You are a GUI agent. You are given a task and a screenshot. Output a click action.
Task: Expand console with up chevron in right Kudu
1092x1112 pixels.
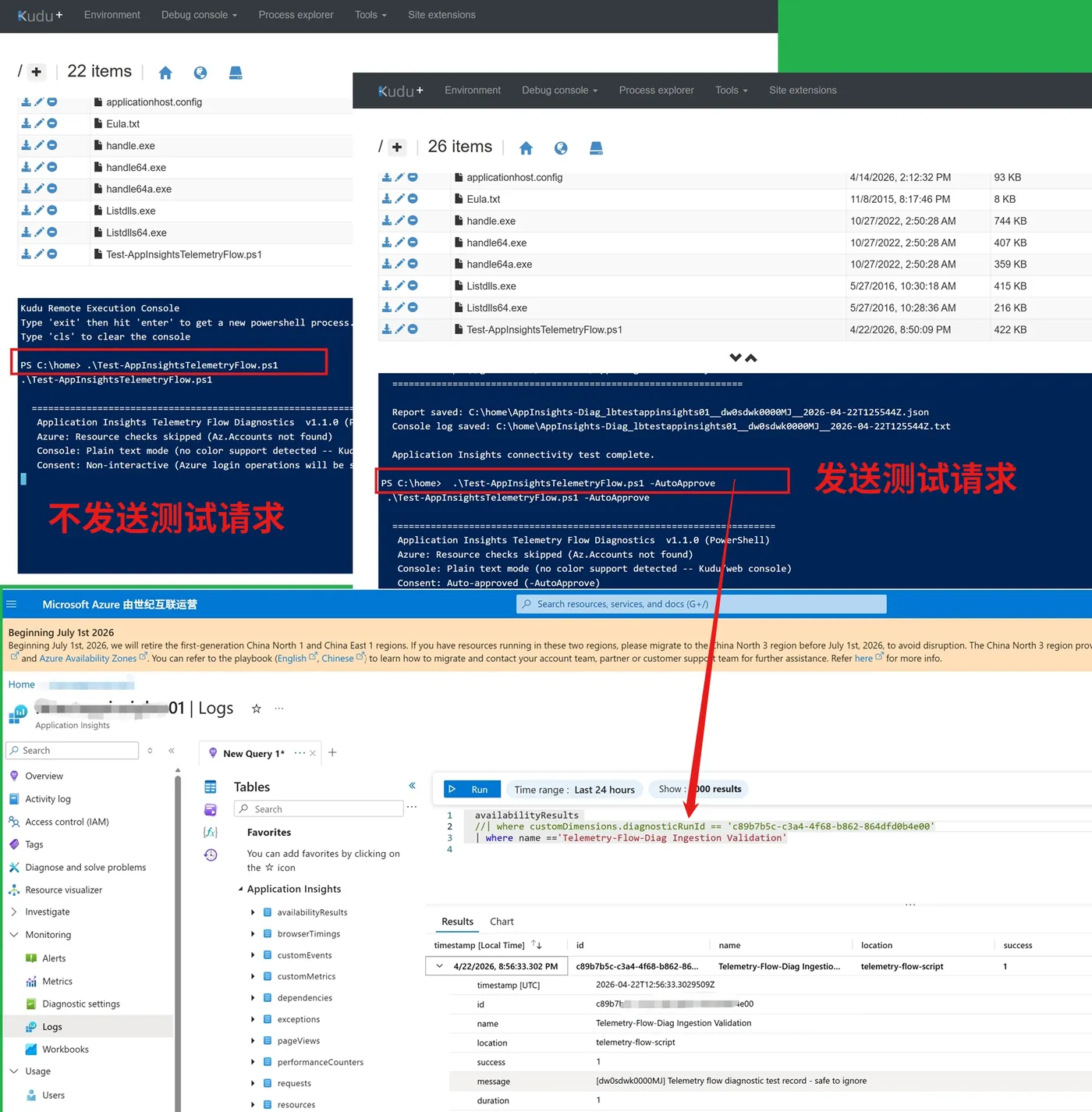pyautogui.click(x=751, y=357)
